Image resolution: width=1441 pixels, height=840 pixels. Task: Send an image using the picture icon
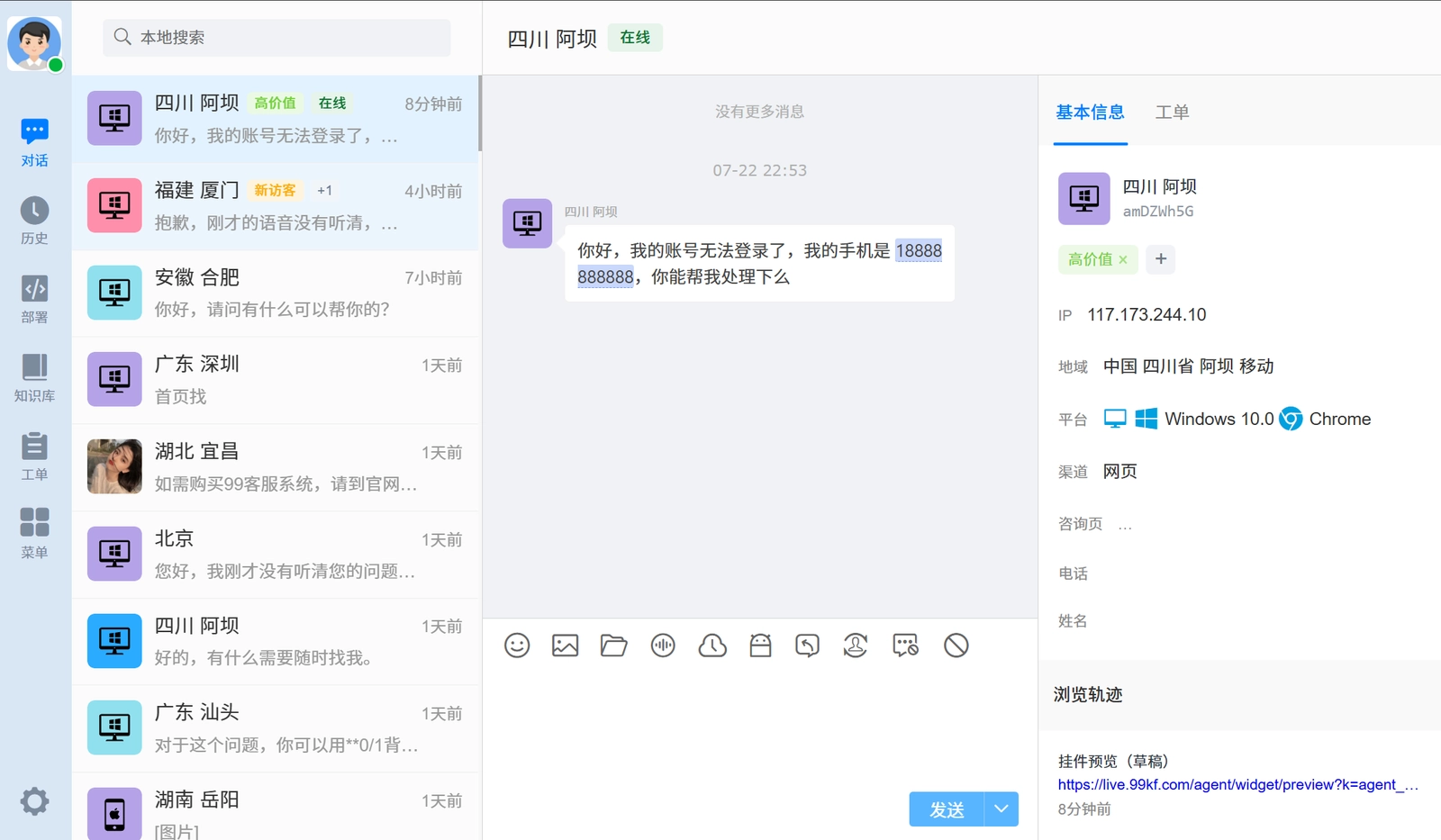point(565,646)
